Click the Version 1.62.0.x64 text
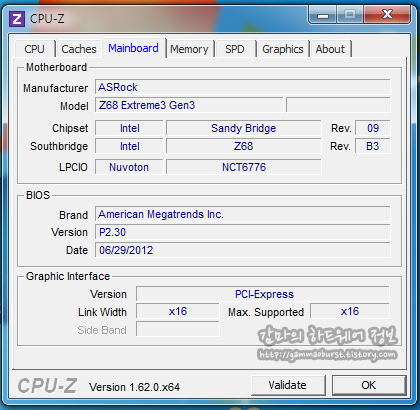Image resolution: width=420 pixels, height=410 pixels. pos(134,387)
